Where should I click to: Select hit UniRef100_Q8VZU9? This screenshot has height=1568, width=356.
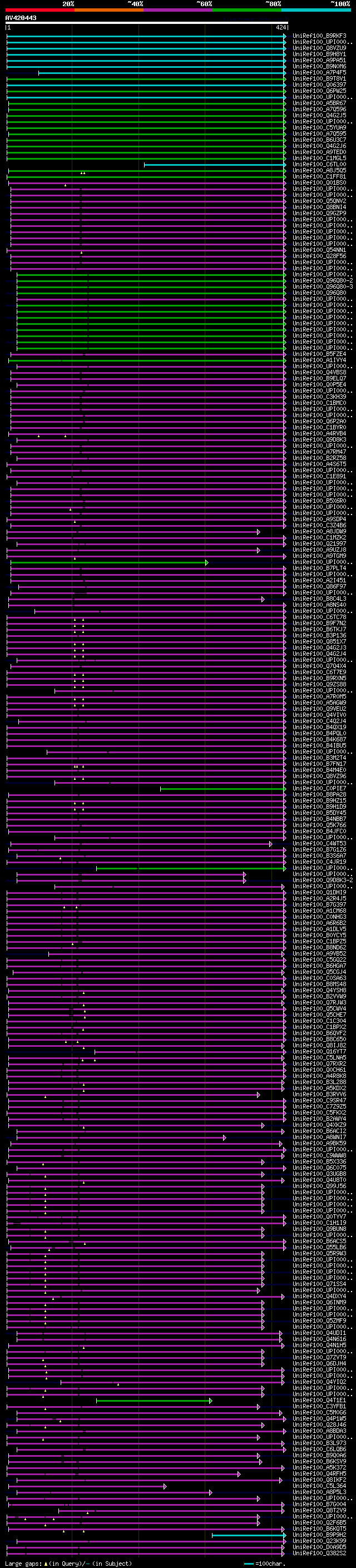pos(319,48)
